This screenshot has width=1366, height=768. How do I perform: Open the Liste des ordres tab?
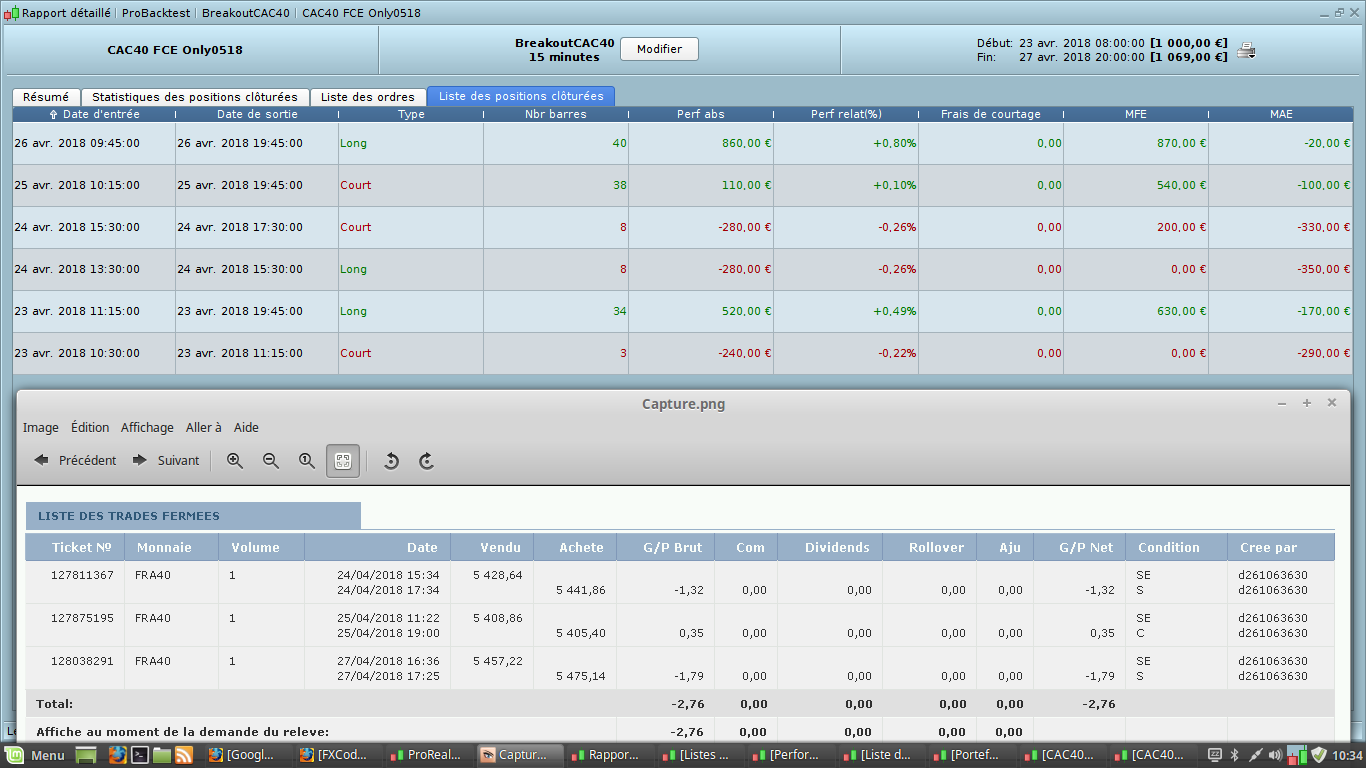[x=368, y=97]
